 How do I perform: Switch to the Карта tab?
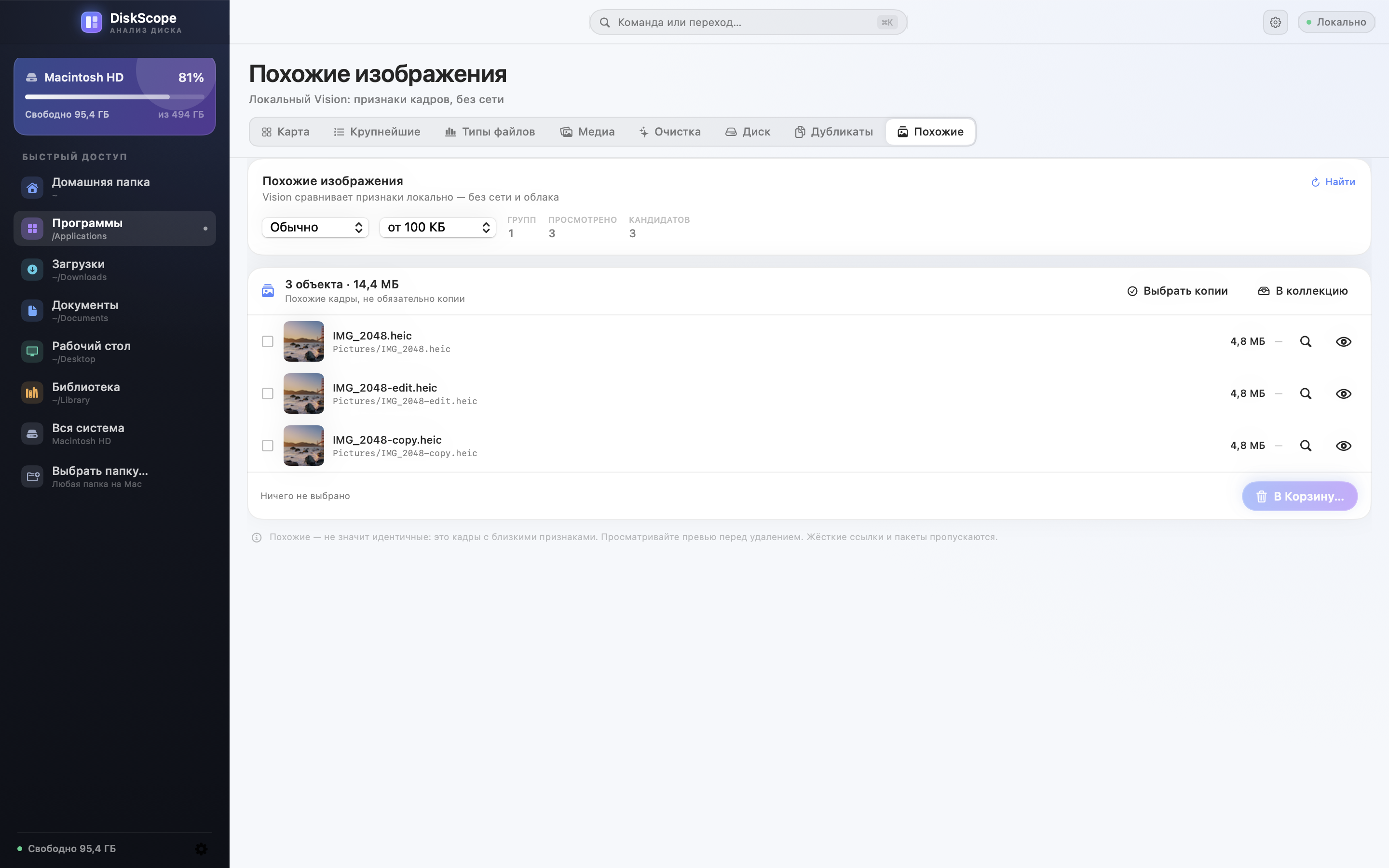[x=285, y=132]
